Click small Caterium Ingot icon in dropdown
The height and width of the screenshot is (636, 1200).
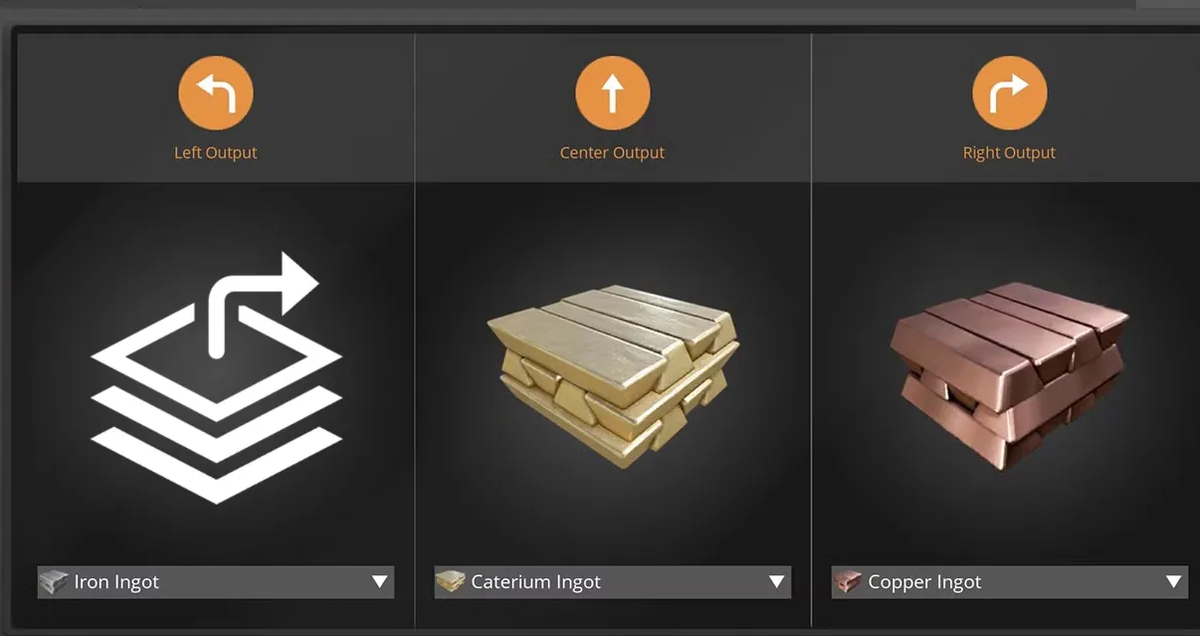pos(450,582)
